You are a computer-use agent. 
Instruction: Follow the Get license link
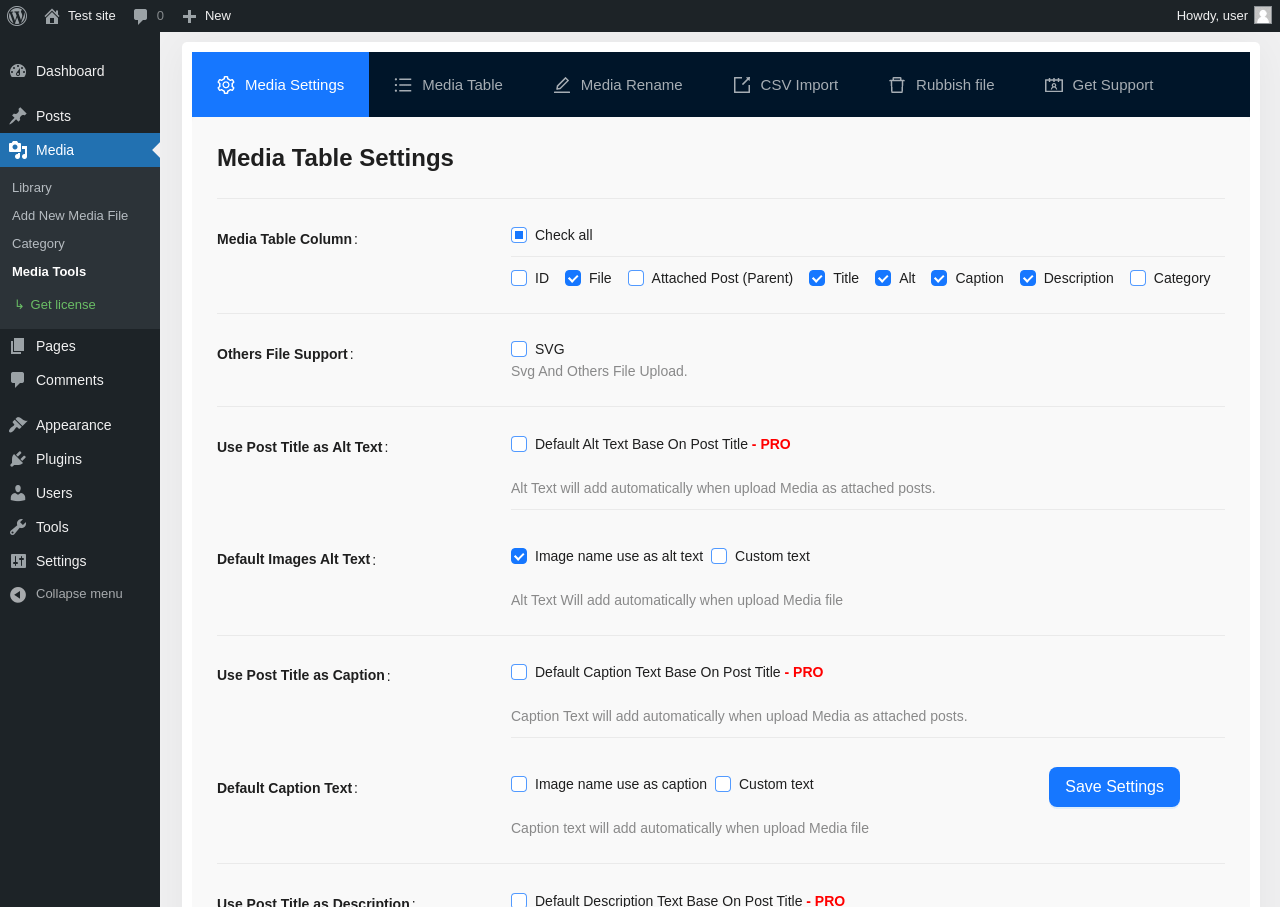pyautogui.click(x=62, y=305)
